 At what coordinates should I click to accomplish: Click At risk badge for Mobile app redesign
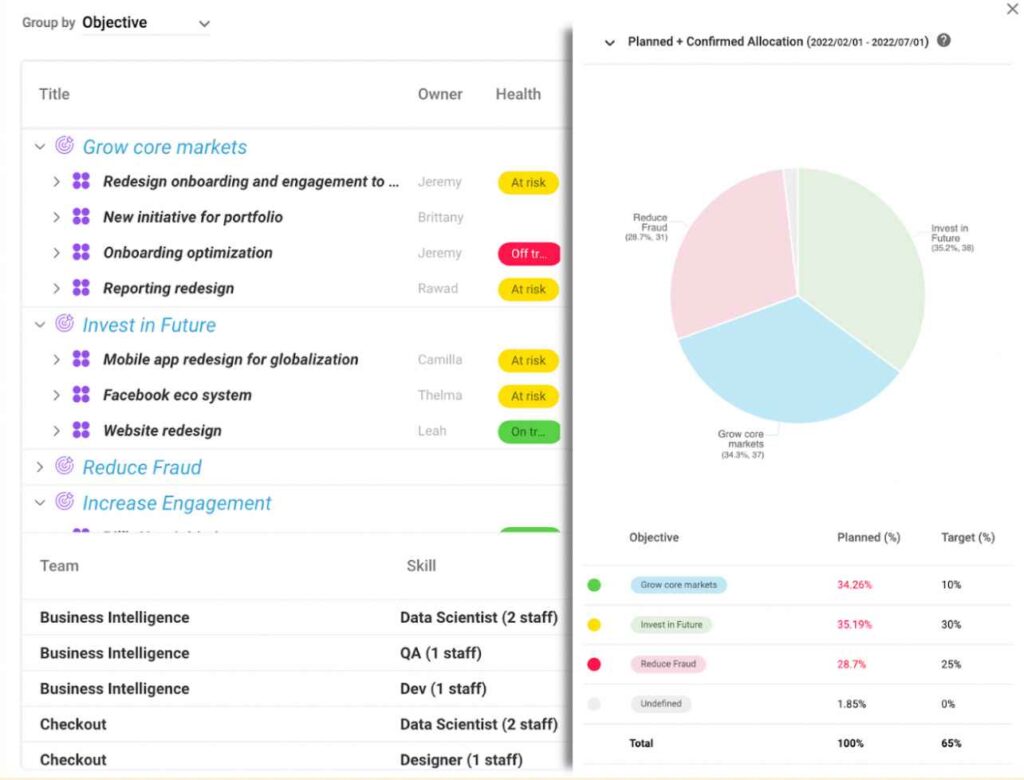tap(528, 361)
